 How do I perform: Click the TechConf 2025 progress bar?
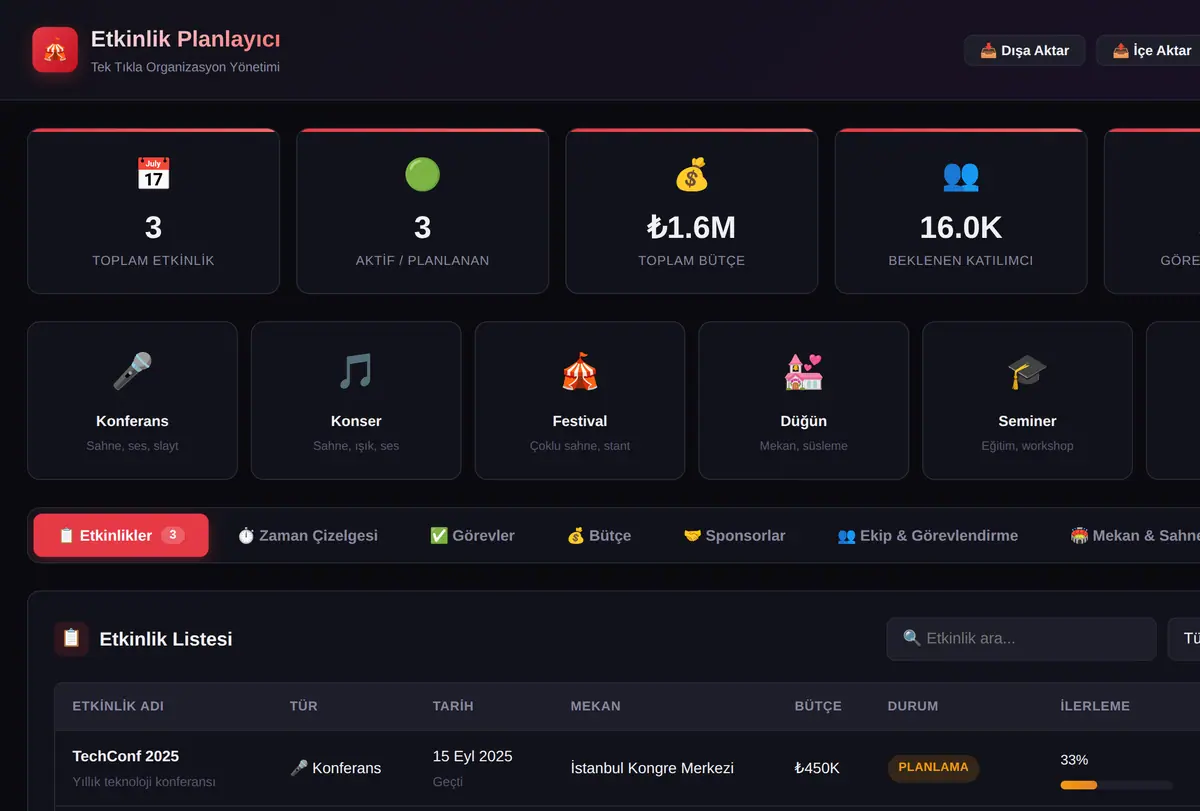(x=1116, y=785)
